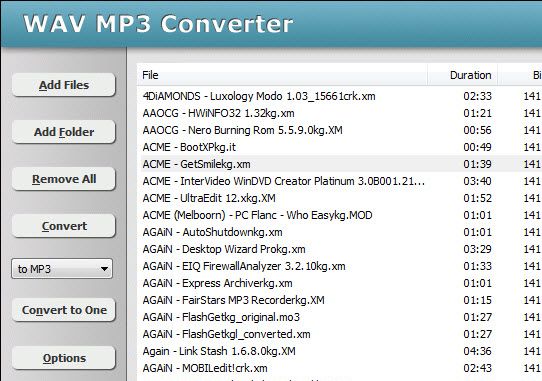Select 4DiAMONDS - Luxology Modo 1.03_15661crk.xm
This screenshot has height=381, width=542.
259,96
